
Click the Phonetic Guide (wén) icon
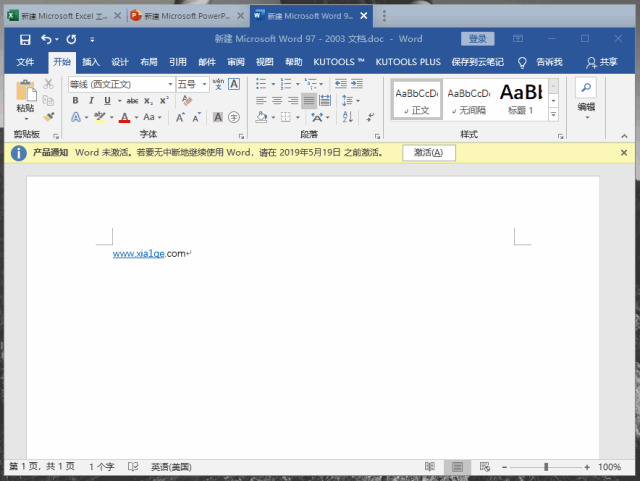click(x=218, y=84)
